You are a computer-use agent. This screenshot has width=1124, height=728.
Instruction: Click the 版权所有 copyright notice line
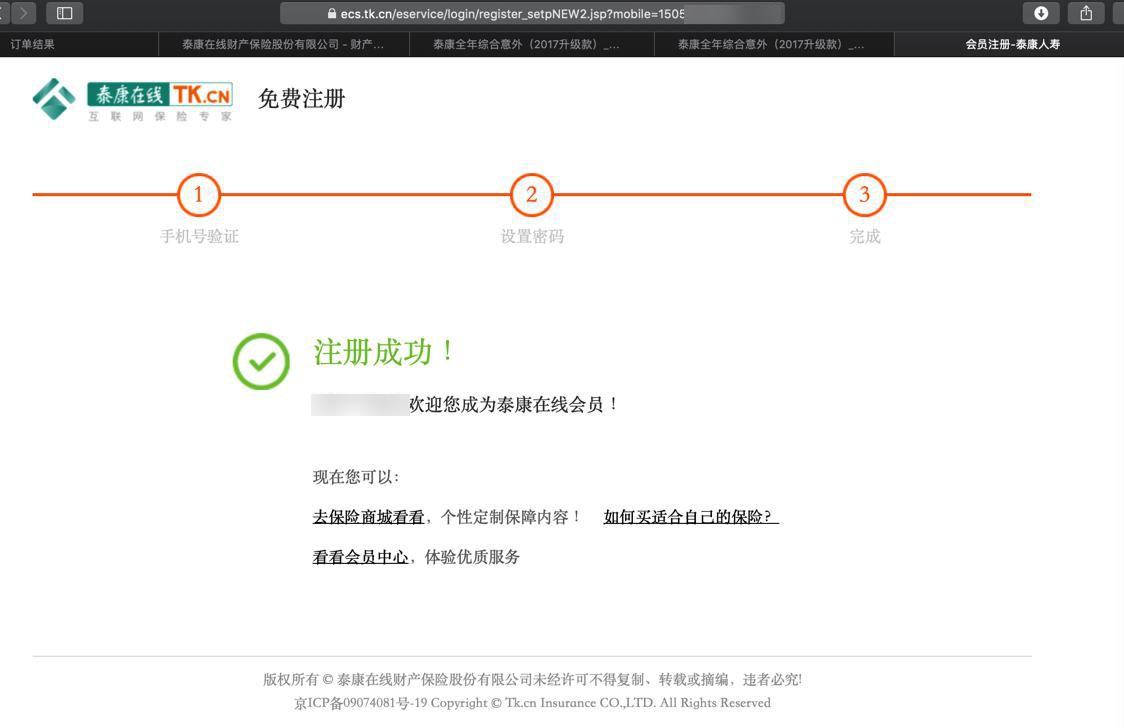click(532, 679)
